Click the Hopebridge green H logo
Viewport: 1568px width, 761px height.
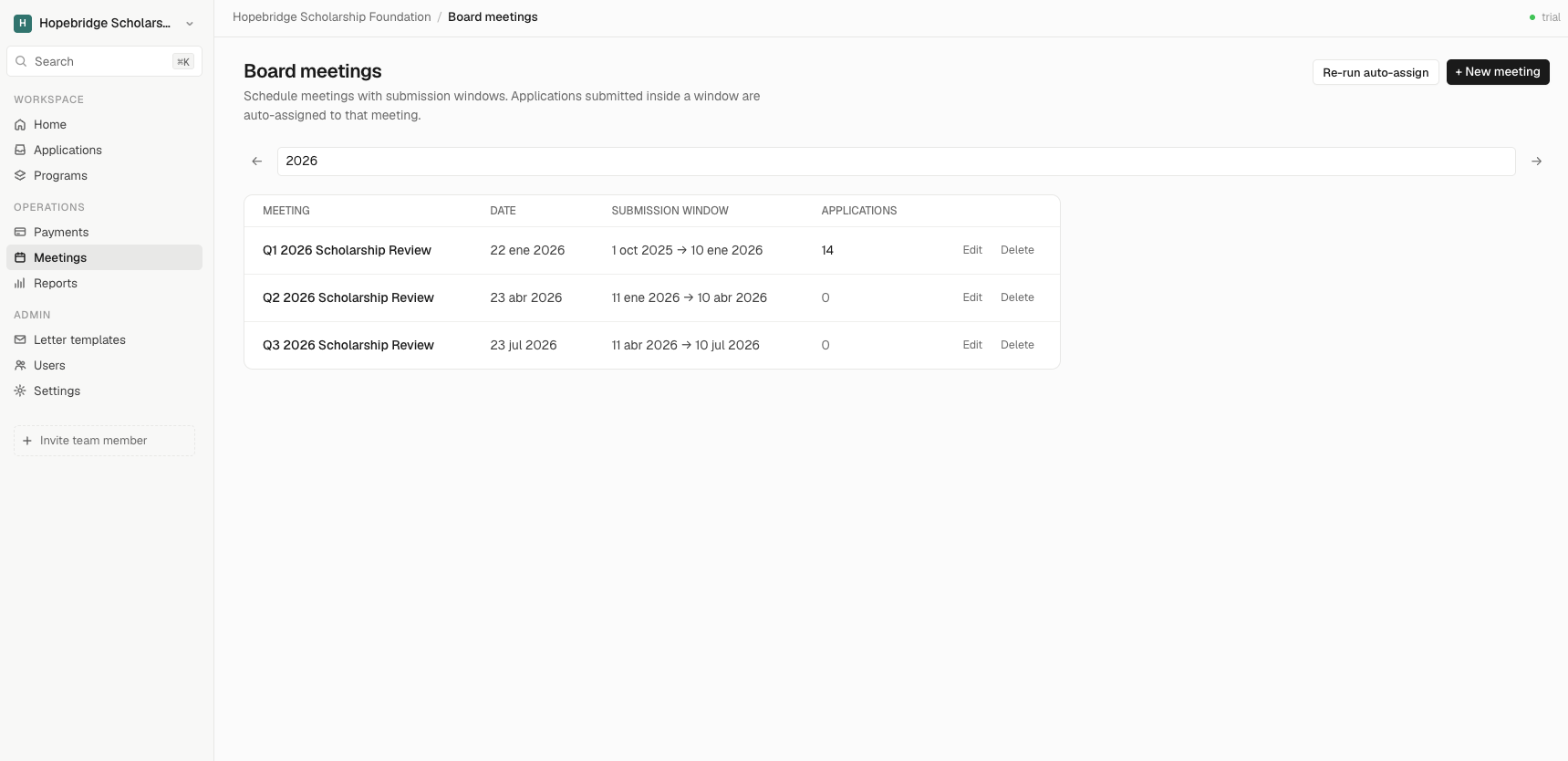click(23, 23)
